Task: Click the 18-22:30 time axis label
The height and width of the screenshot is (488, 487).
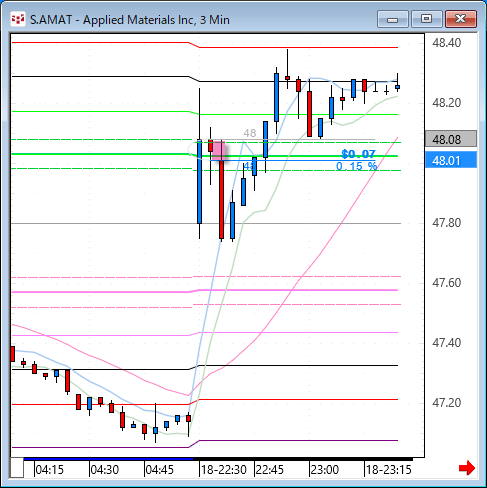Action: tap(224, 470)
